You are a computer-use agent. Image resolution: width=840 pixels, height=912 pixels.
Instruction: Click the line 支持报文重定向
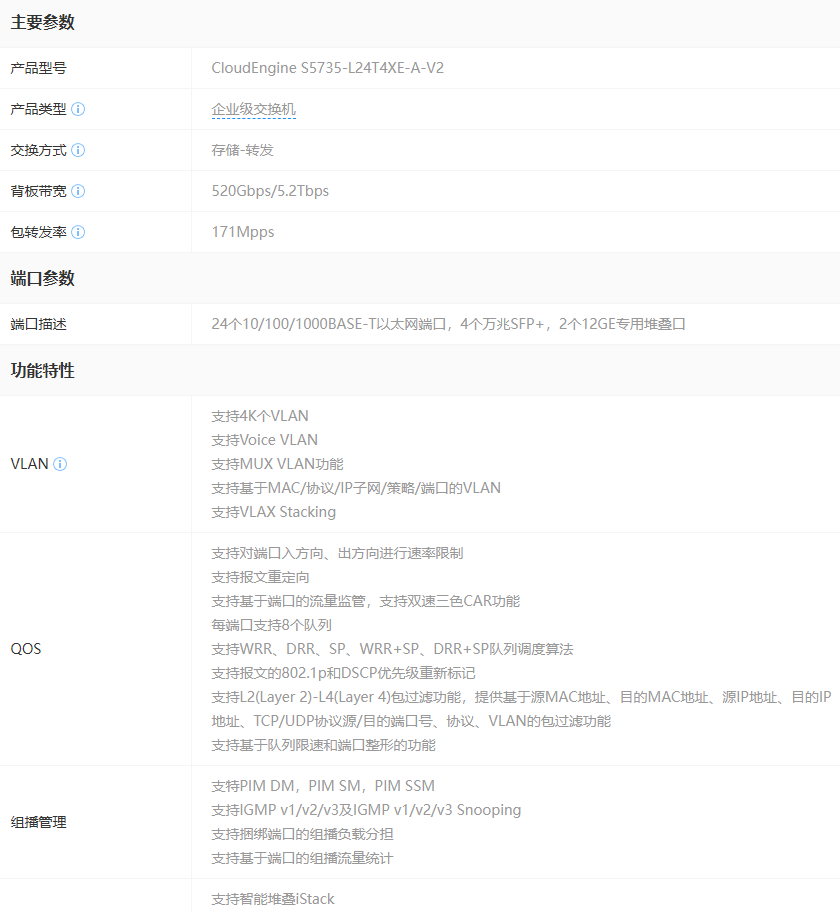[261, 577]
